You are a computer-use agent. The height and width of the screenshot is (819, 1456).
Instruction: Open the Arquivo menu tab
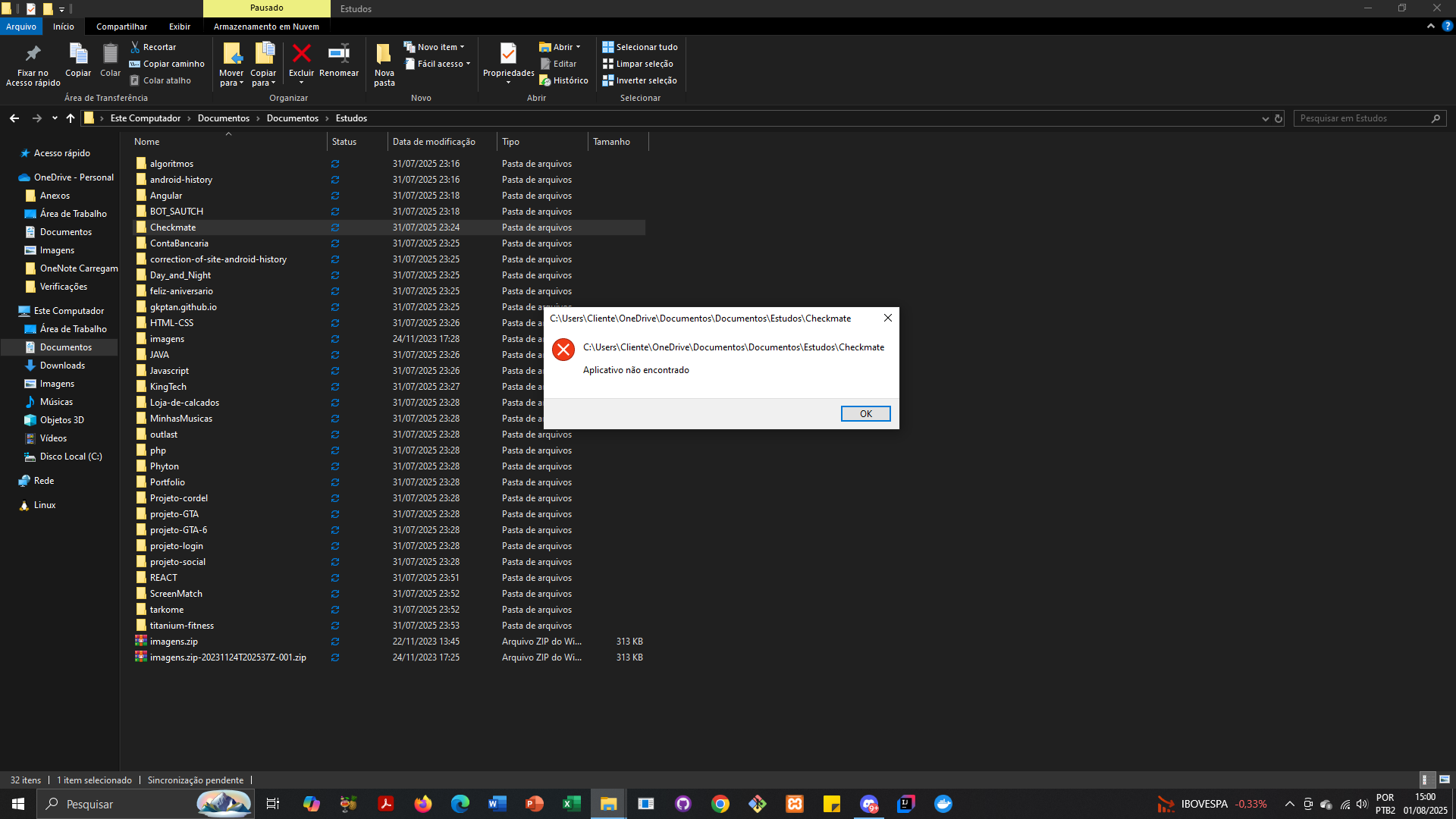21,27
